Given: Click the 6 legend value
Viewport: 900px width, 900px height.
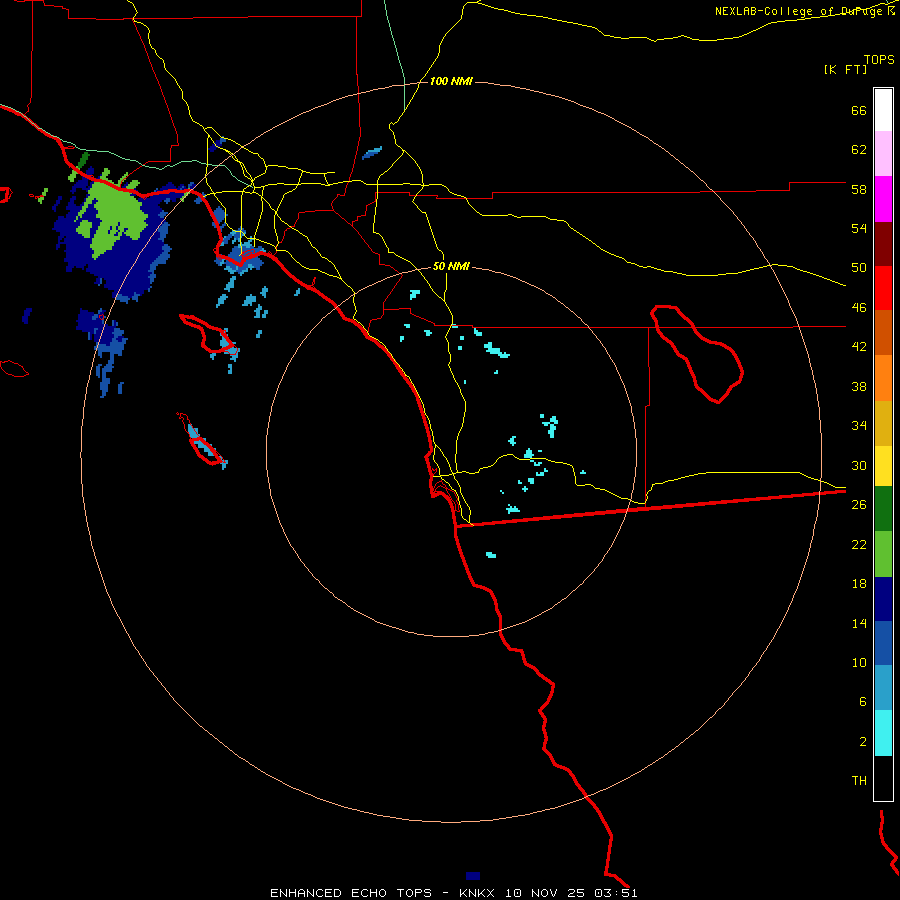Looking at the screenshot, I should pyautogui.click(x=863, y=701).
